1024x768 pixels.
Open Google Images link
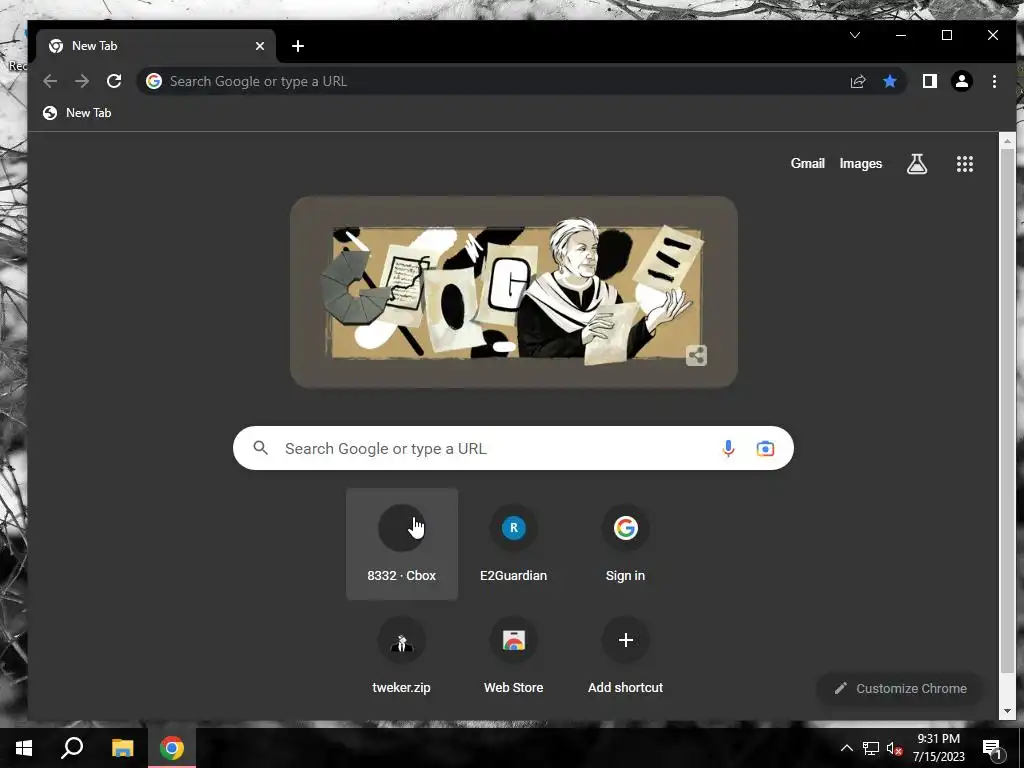[861, 164]
